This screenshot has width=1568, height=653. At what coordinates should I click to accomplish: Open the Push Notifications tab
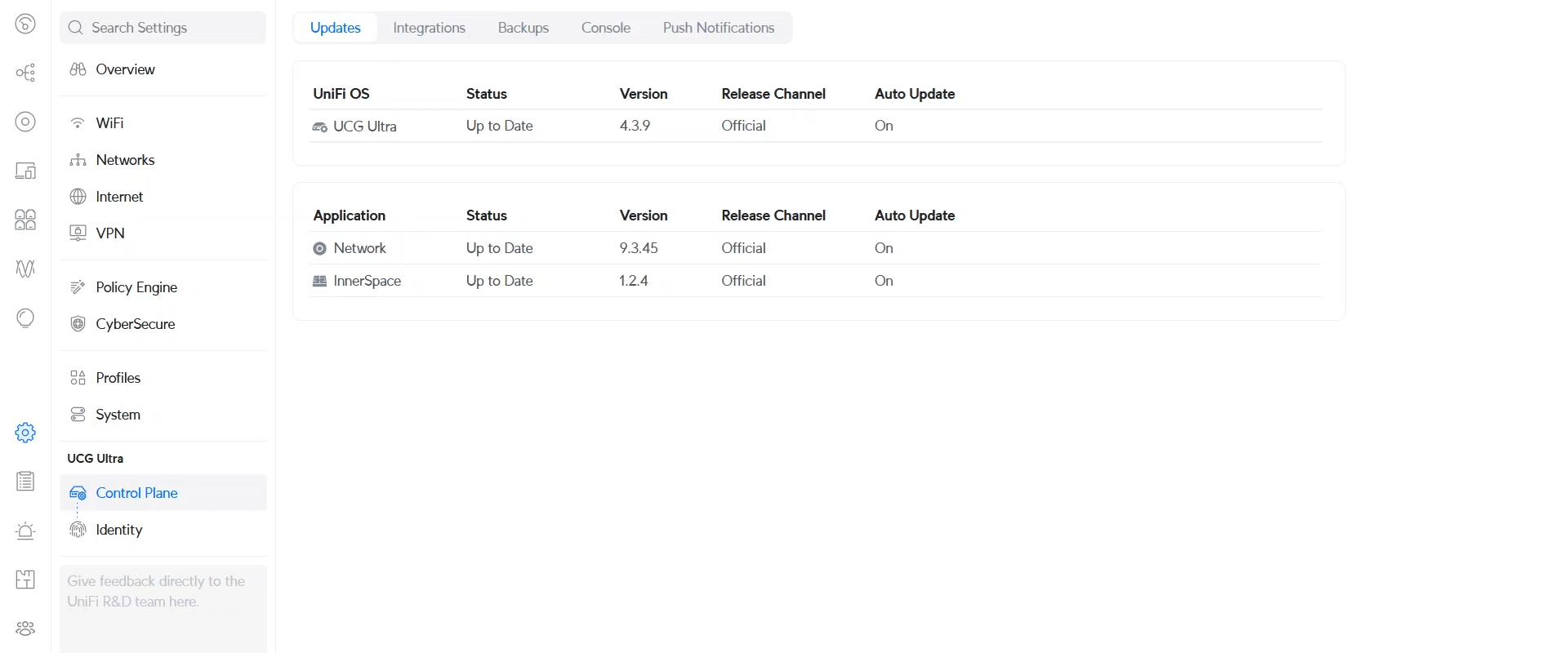[x=718, y=28]
